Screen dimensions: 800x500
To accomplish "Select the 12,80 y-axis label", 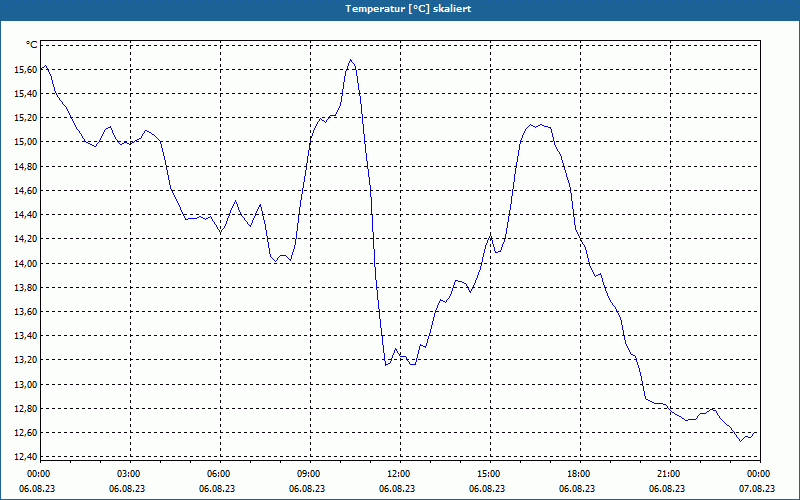I will tap(26, 409).
